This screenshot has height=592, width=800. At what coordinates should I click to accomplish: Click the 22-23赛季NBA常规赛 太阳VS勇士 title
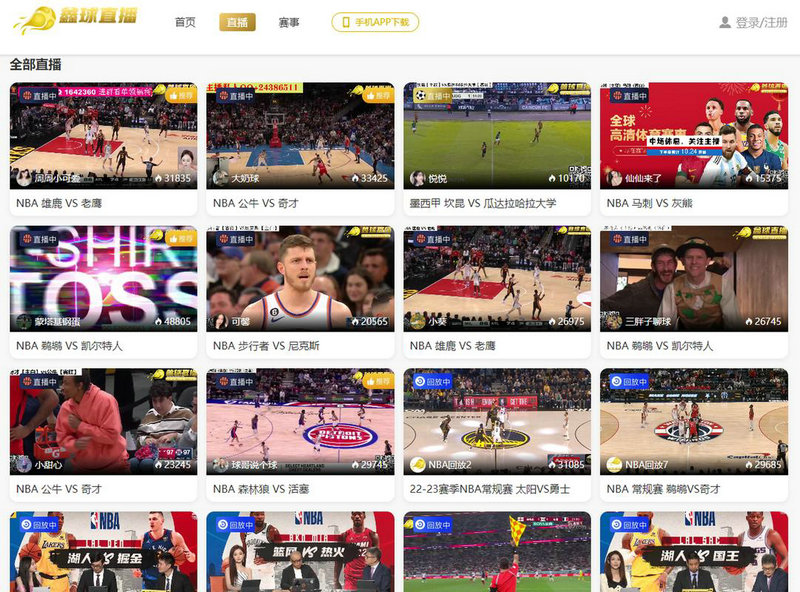coord(489,489)
